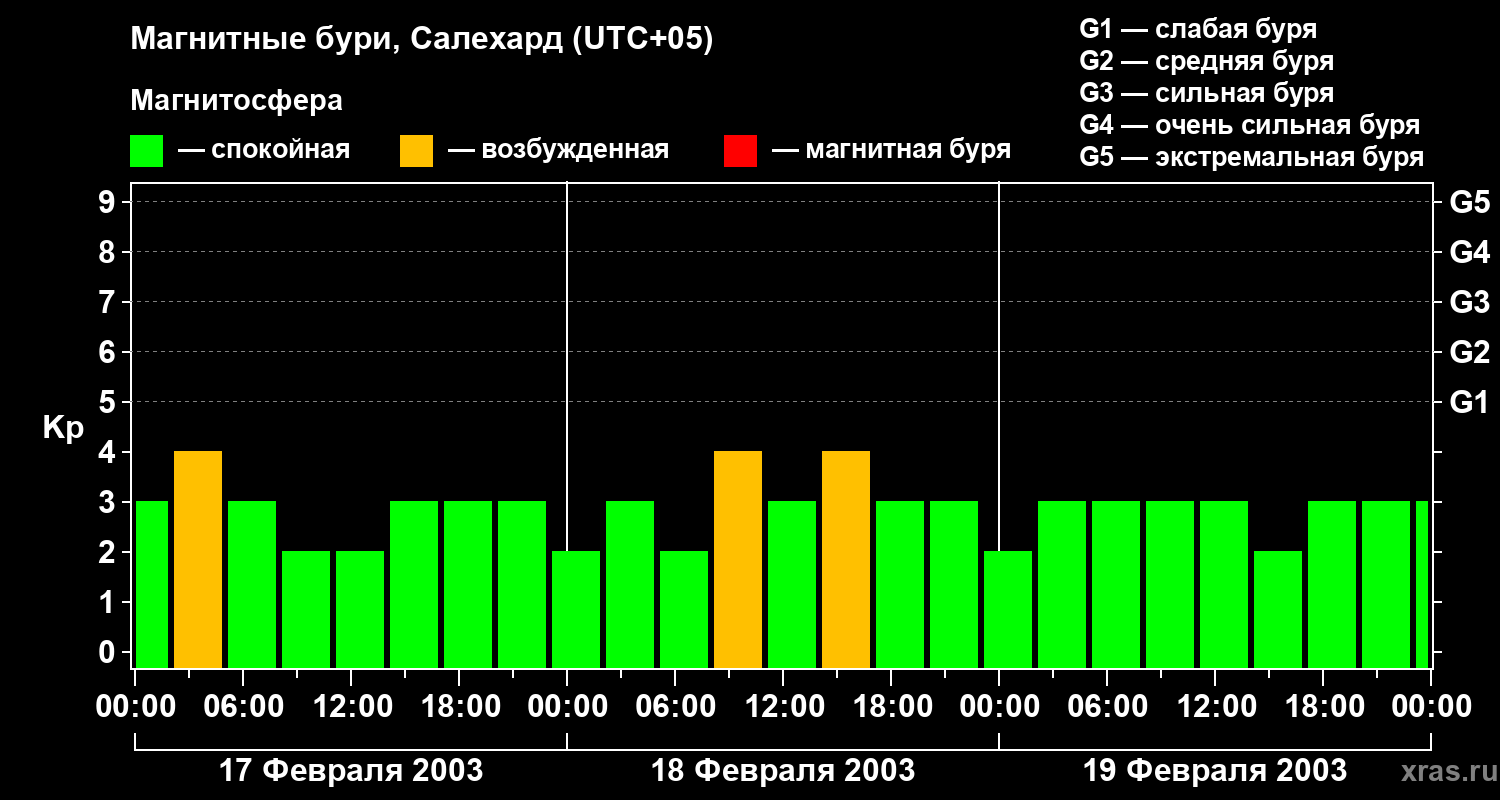This screenshot has width=1500, height=800.
Task: Click the 'Kp' axis label
Action: [63, 429]
